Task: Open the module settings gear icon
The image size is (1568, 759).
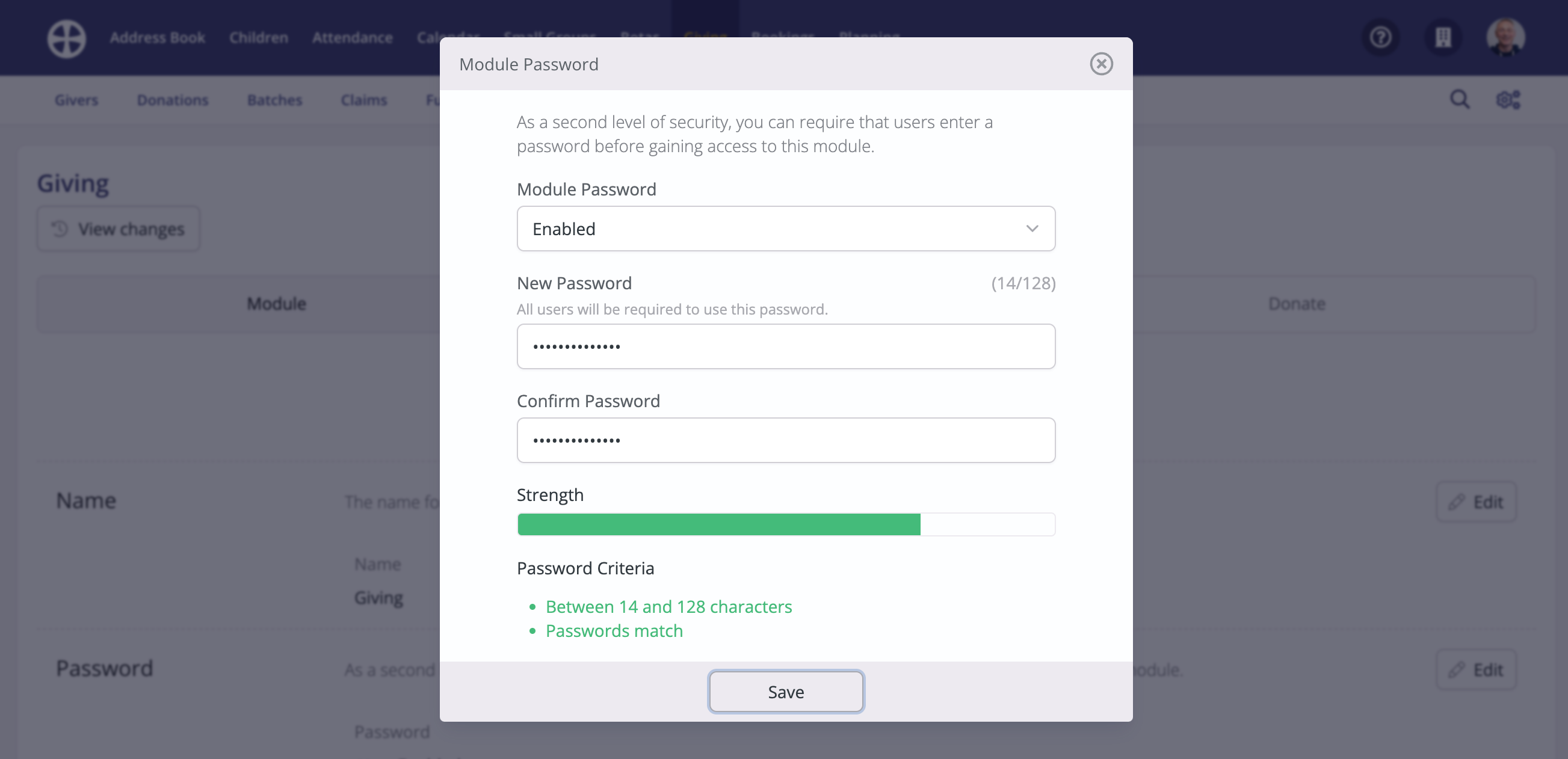Action: (1508, 100)
